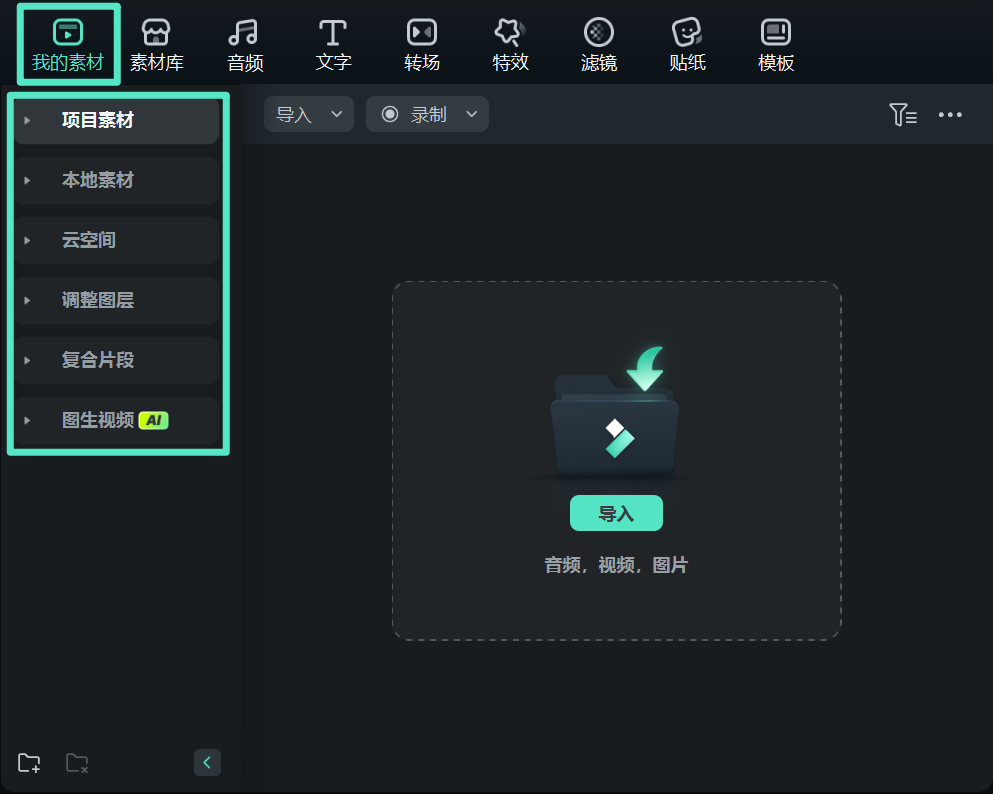Select the 音频 audio icon
Viewport: 993px width, 794px height.
245,45
